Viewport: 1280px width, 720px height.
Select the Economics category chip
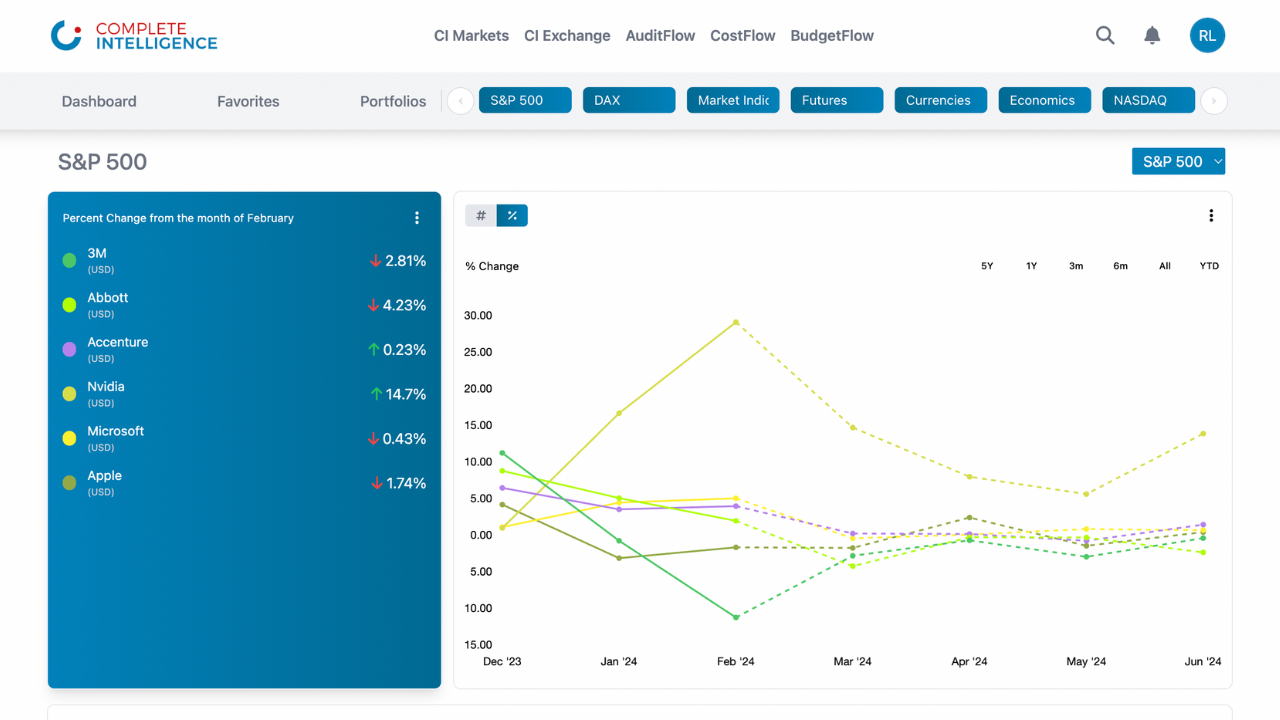1045,100
